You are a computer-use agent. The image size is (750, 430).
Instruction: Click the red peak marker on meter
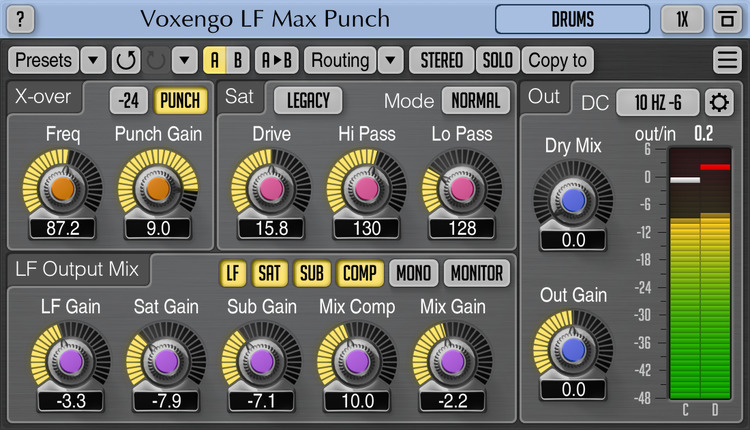[x=715, y=167]
